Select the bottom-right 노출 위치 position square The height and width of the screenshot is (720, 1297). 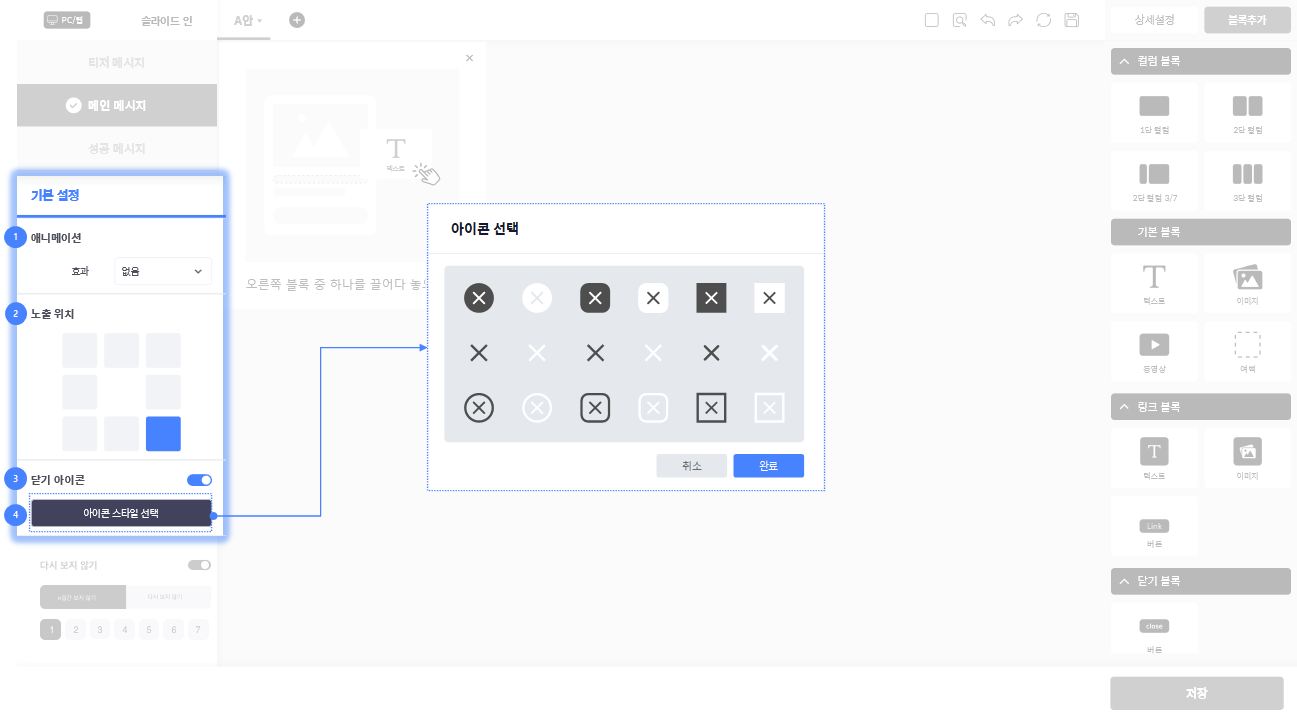click(x=163, y=434)
